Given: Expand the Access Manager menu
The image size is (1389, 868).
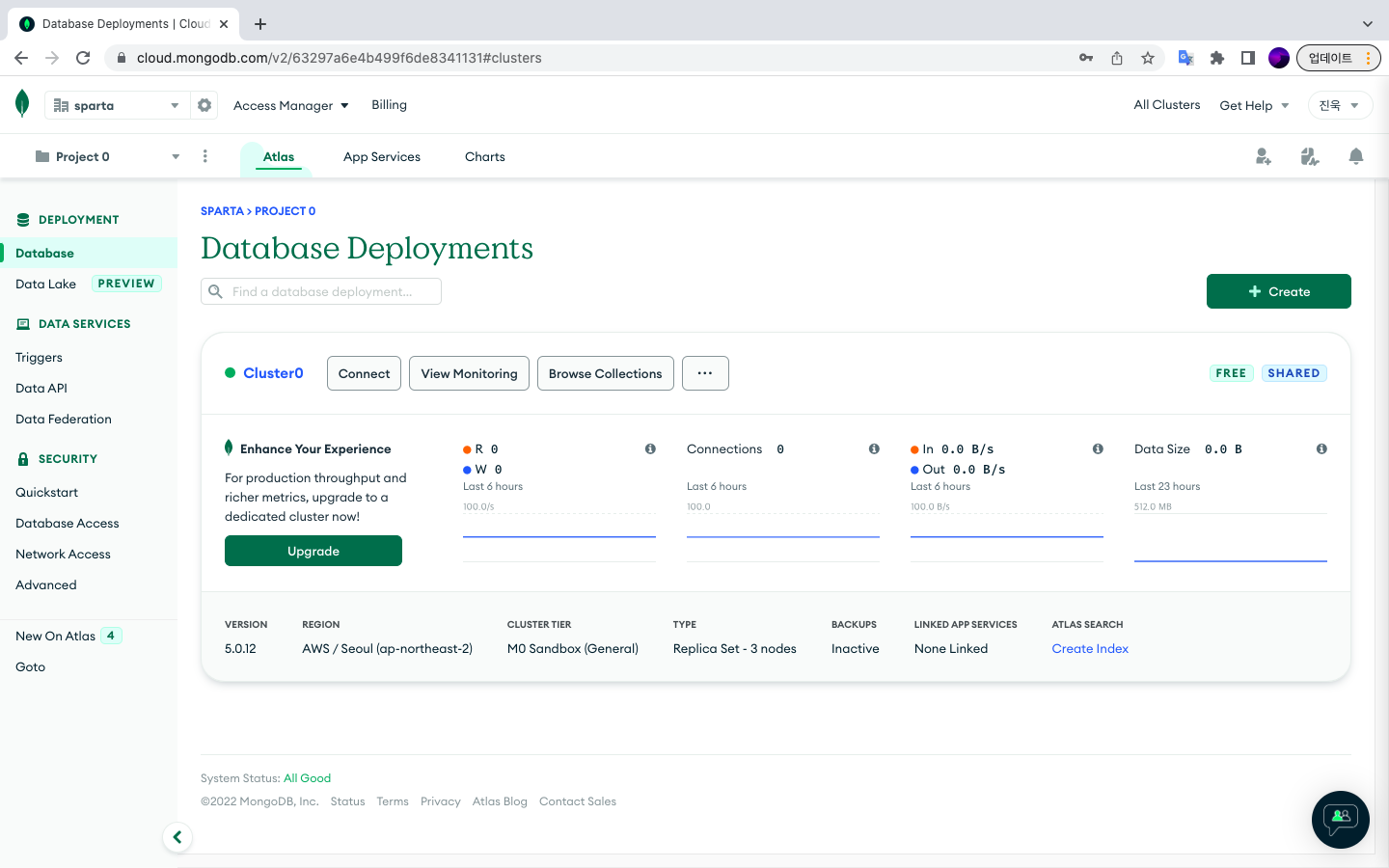Looking at the screenshot, I should (290, 105).
